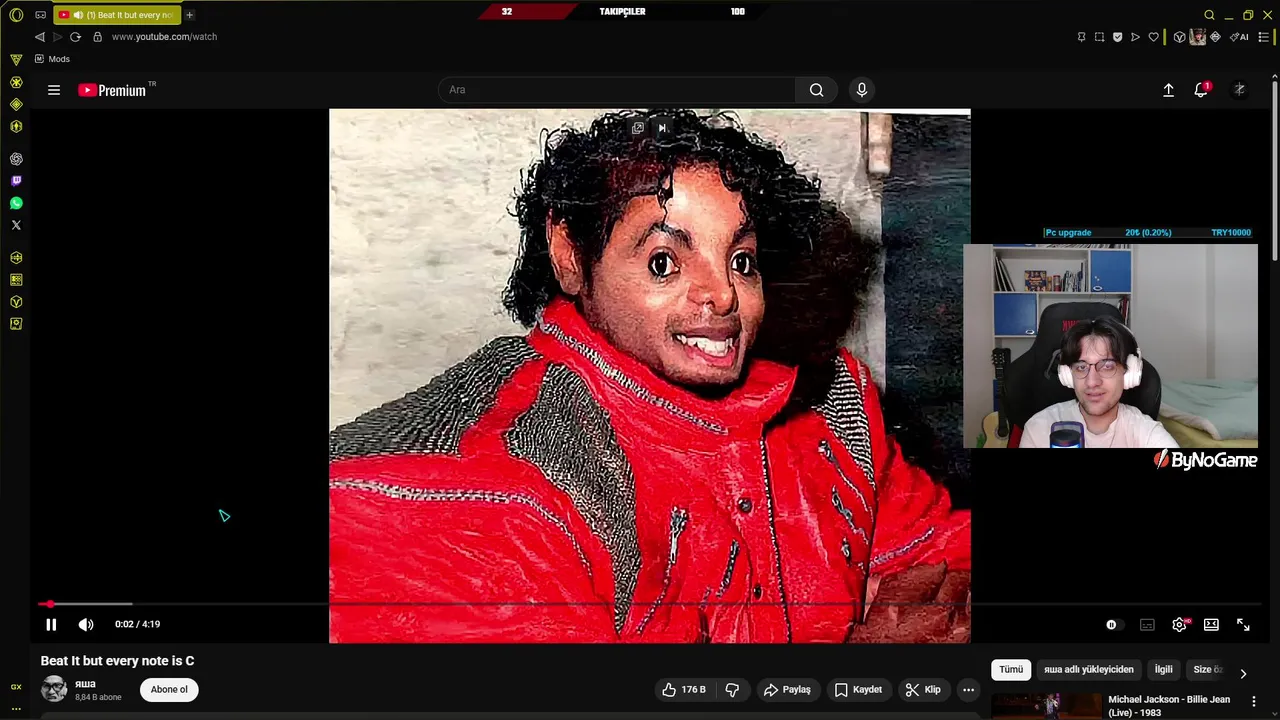Exit full screen view button
Screen dimensions: 1280x720
point(1243,625)
